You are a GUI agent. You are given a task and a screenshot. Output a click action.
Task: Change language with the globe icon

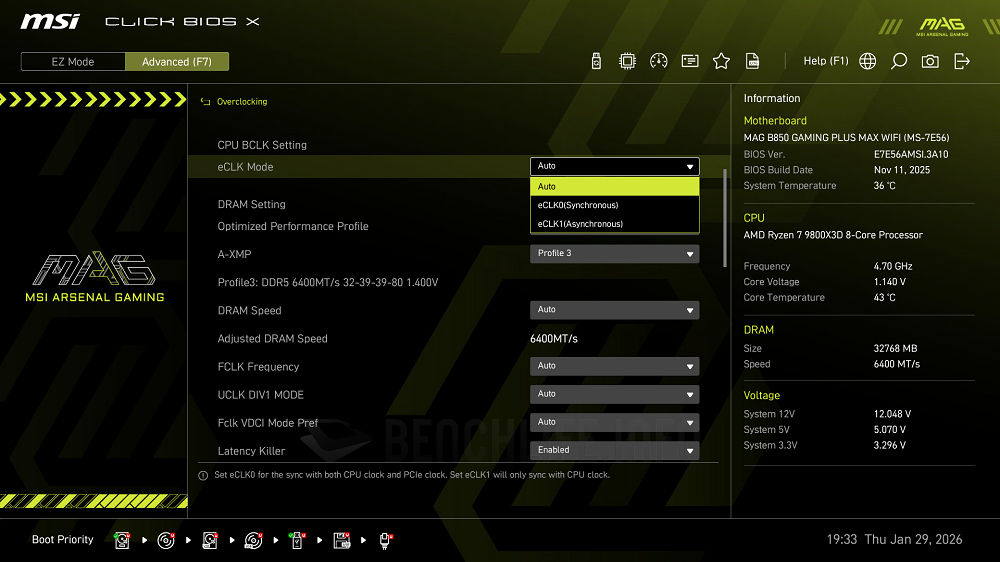pyautogui.click(x=867, y=61)
